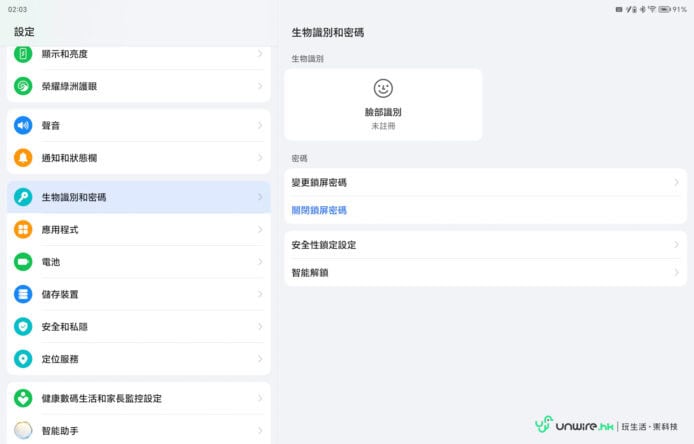Expand 變更鎖屏密碼 using its chevron
The height and width of the screenshot is (444, 694).
coord(676,183)
